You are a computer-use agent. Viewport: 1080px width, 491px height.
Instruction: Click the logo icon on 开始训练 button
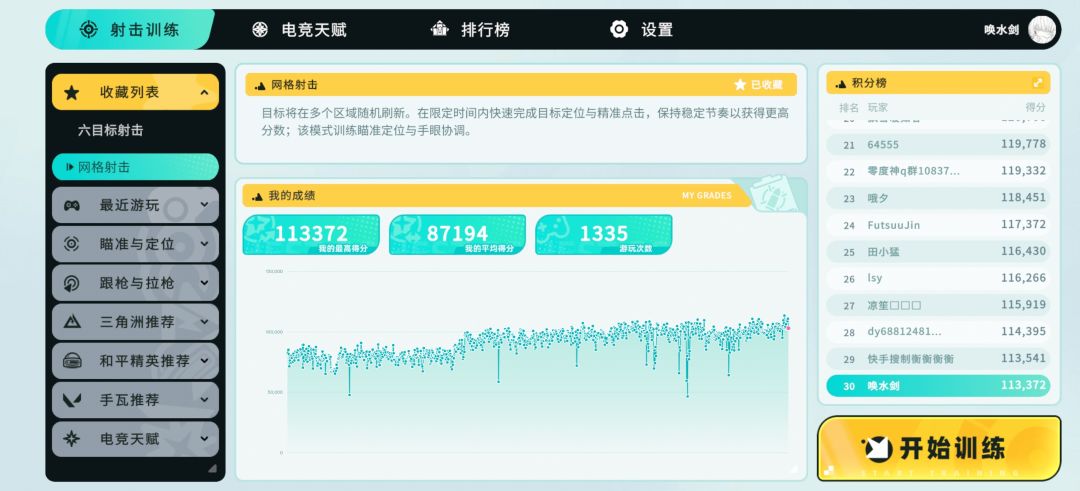tap(877, 448)
